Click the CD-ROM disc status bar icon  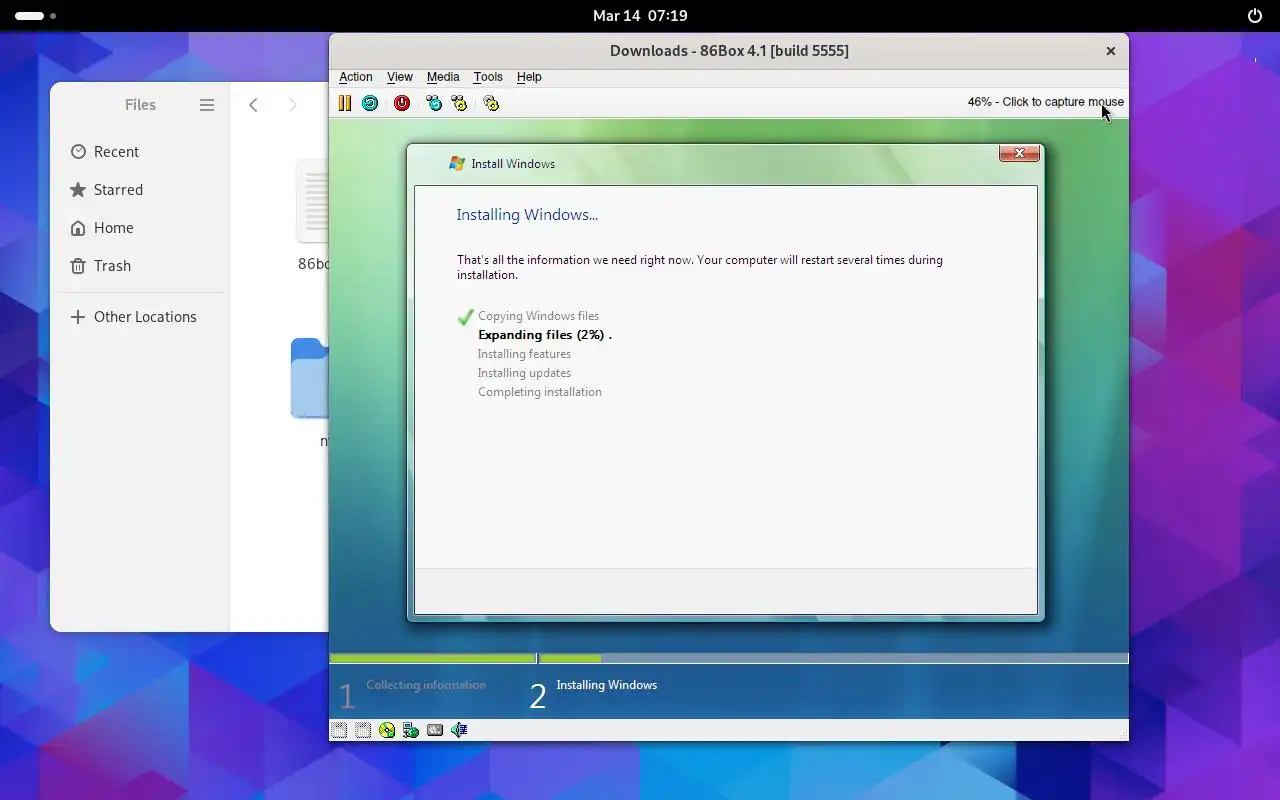[x=387, y=730]
